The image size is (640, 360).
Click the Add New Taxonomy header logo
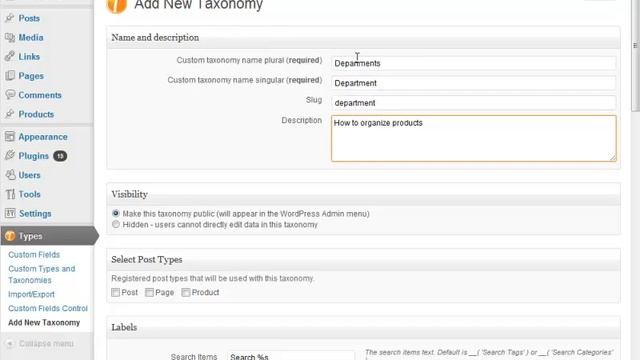[x=117, y=6]
